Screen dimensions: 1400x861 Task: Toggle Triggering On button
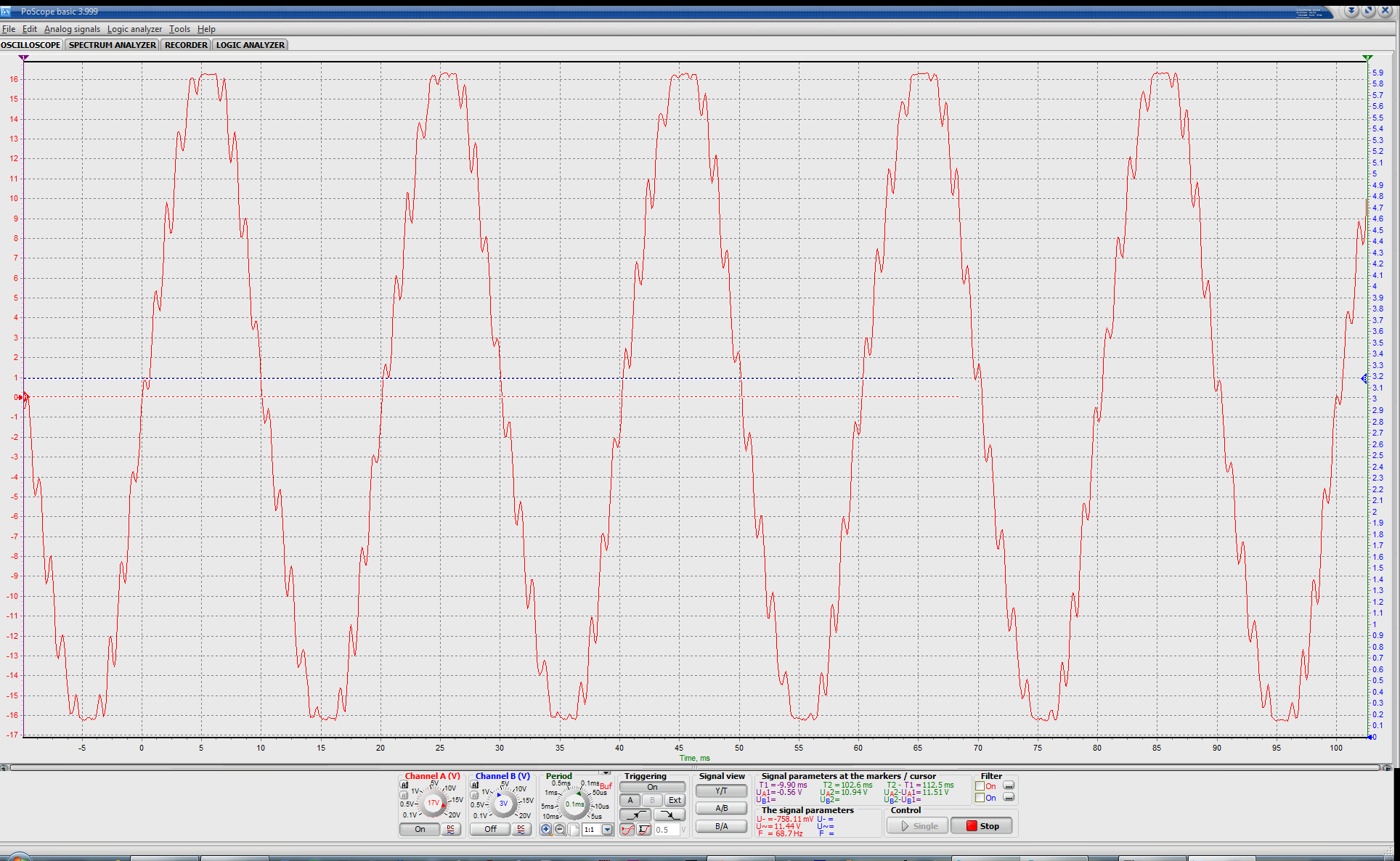pyautogui.click(x=652, y=787)
